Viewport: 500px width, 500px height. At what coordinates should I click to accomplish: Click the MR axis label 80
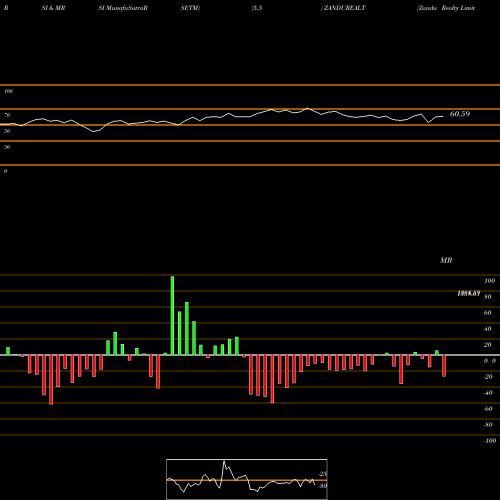488,297
